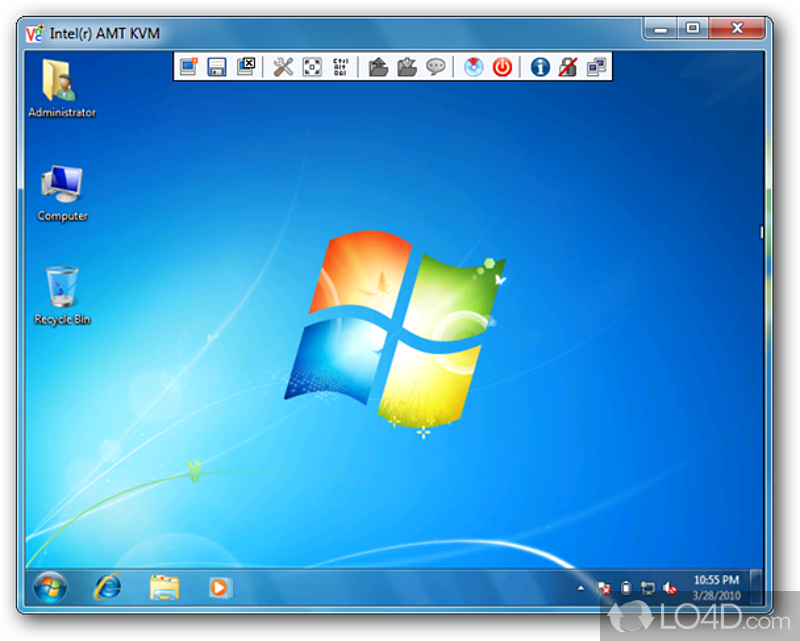Open the remote Windows Start orb
Image resolution: width=800 pixels, height=641 pixels.
tap(50, 587)
